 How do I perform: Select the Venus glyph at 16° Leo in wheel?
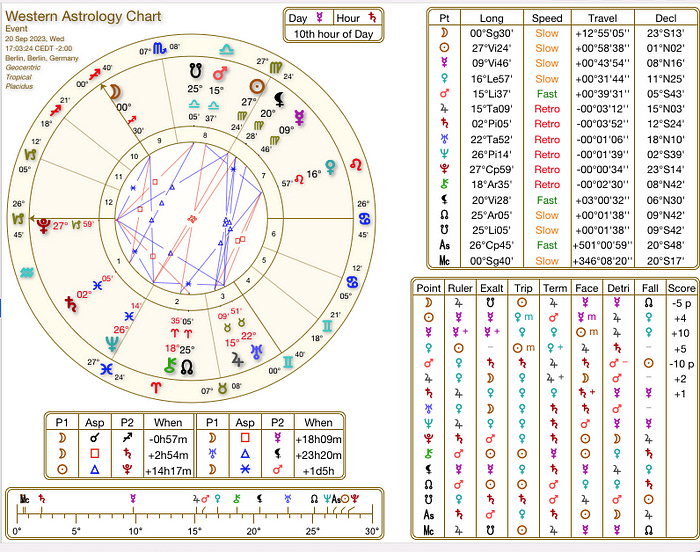330,167
